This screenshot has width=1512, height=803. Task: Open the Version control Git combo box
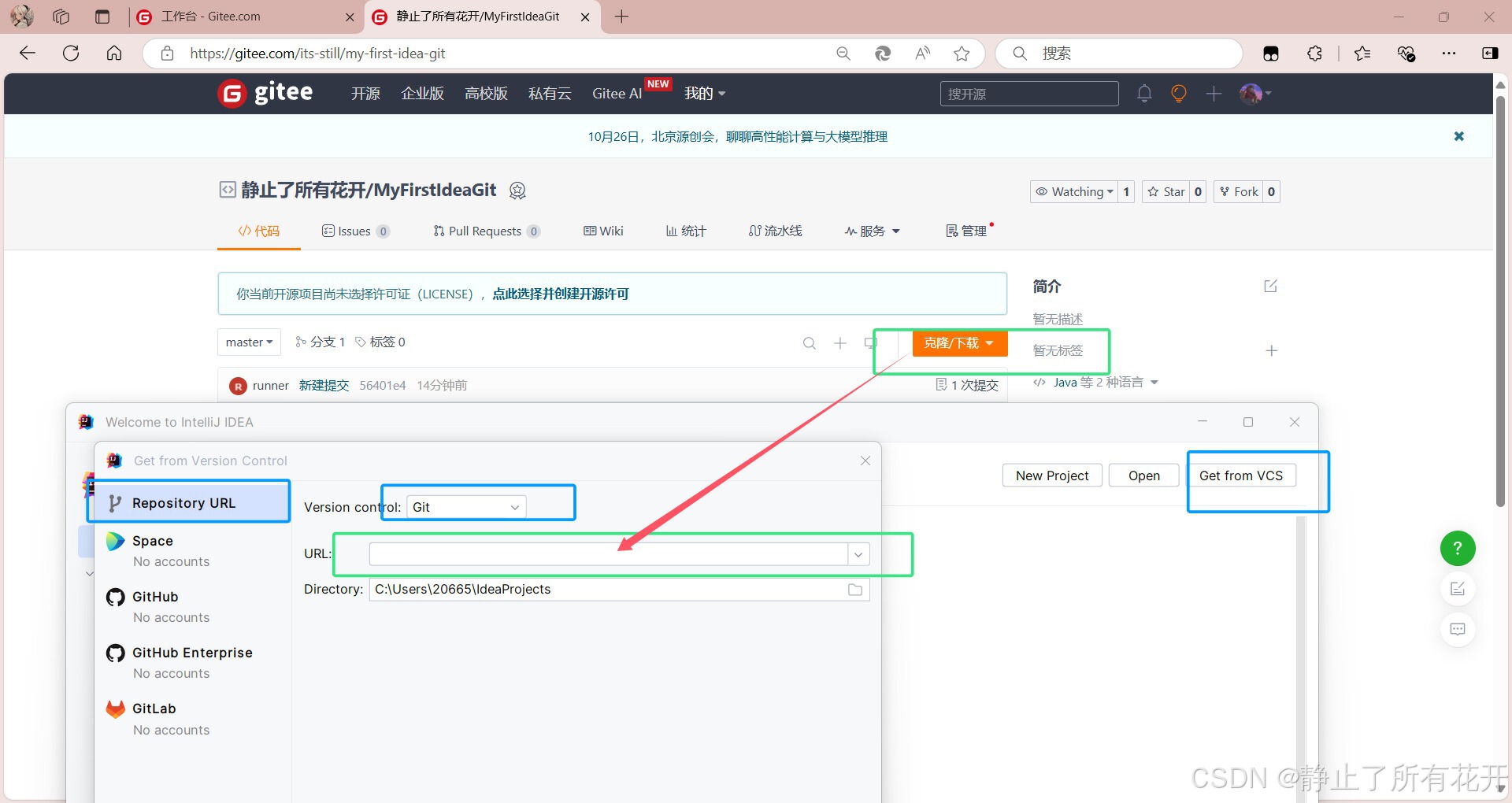click(466, 507)
